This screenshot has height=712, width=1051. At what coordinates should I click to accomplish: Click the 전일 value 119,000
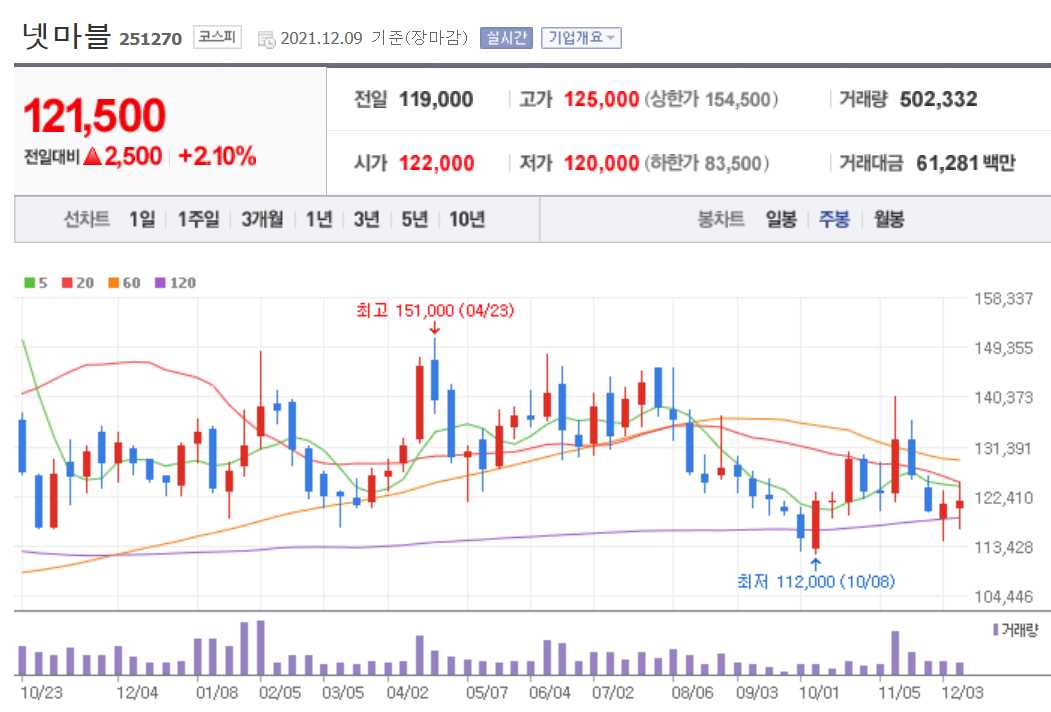point(436,100)
